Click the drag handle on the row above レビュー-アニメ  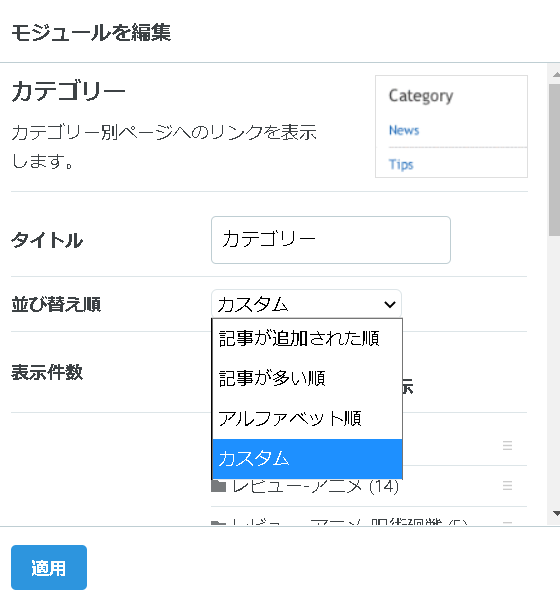click(x=507, y=445)
